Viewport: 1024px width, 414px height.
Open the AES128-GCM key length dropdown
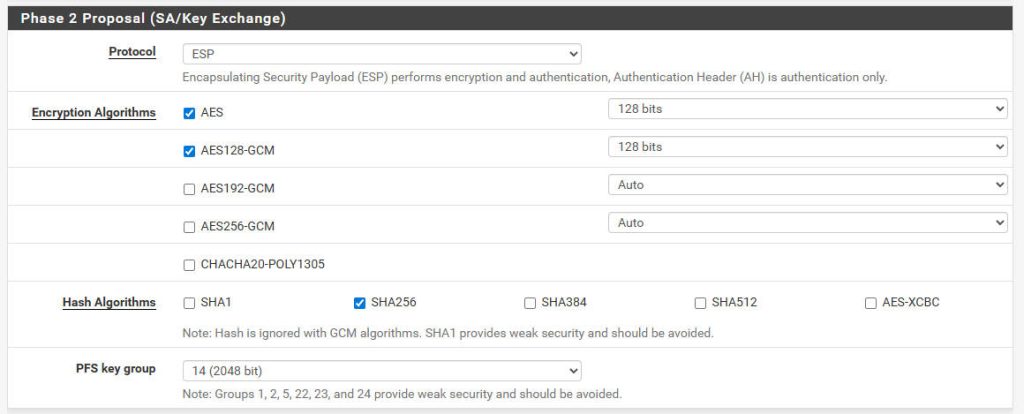808,147
